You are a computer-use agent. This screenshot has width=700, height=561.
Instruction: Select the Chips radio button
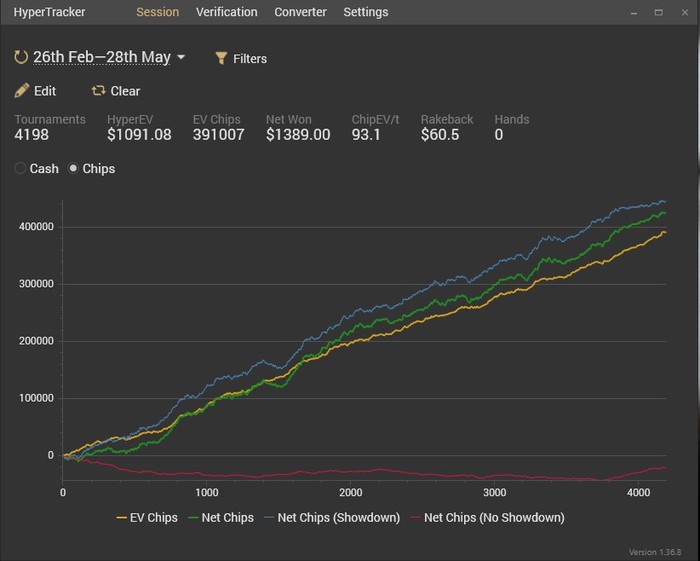[74, 169]
